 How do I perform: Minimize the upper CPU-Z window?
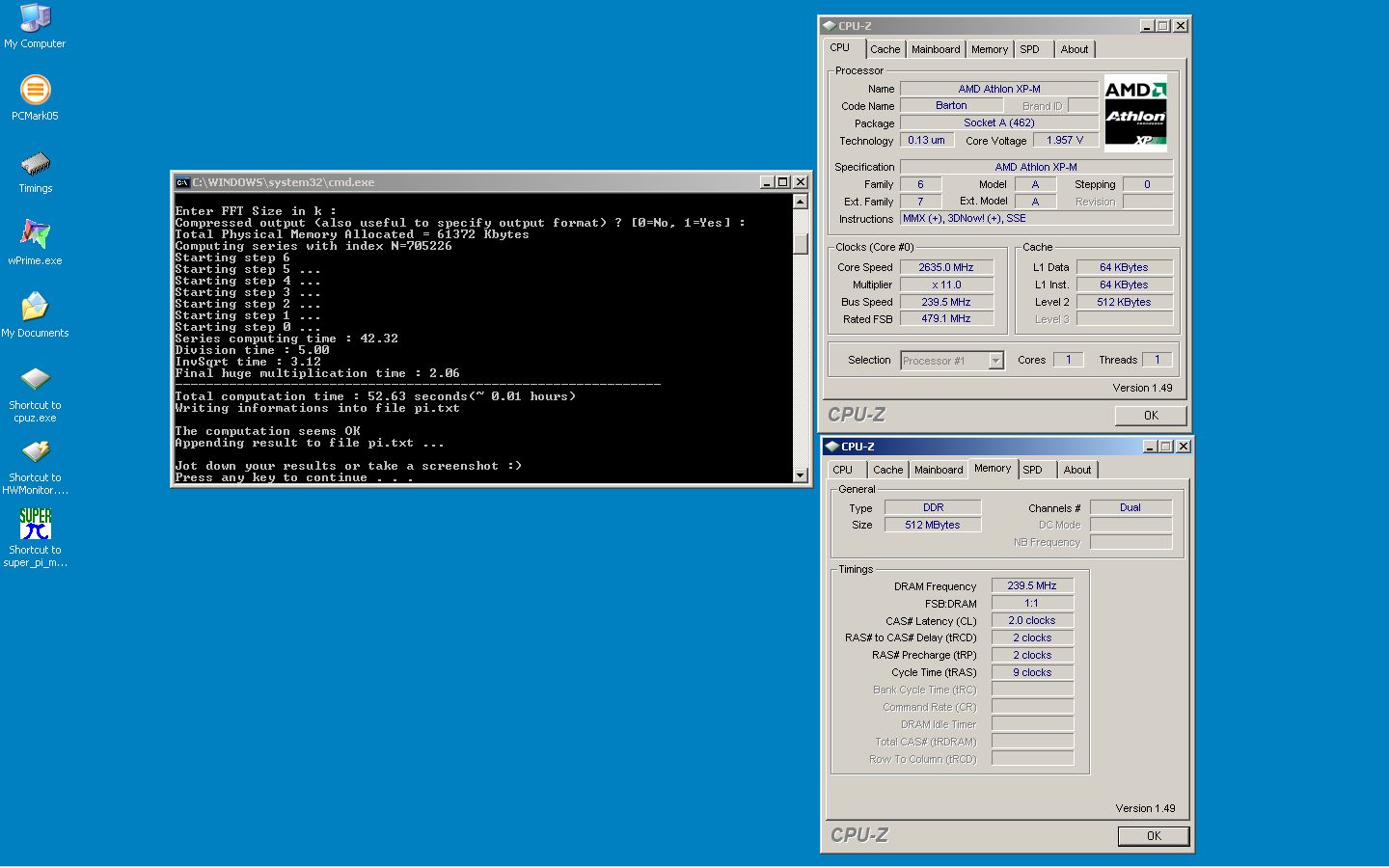[x=1146, y=26]
